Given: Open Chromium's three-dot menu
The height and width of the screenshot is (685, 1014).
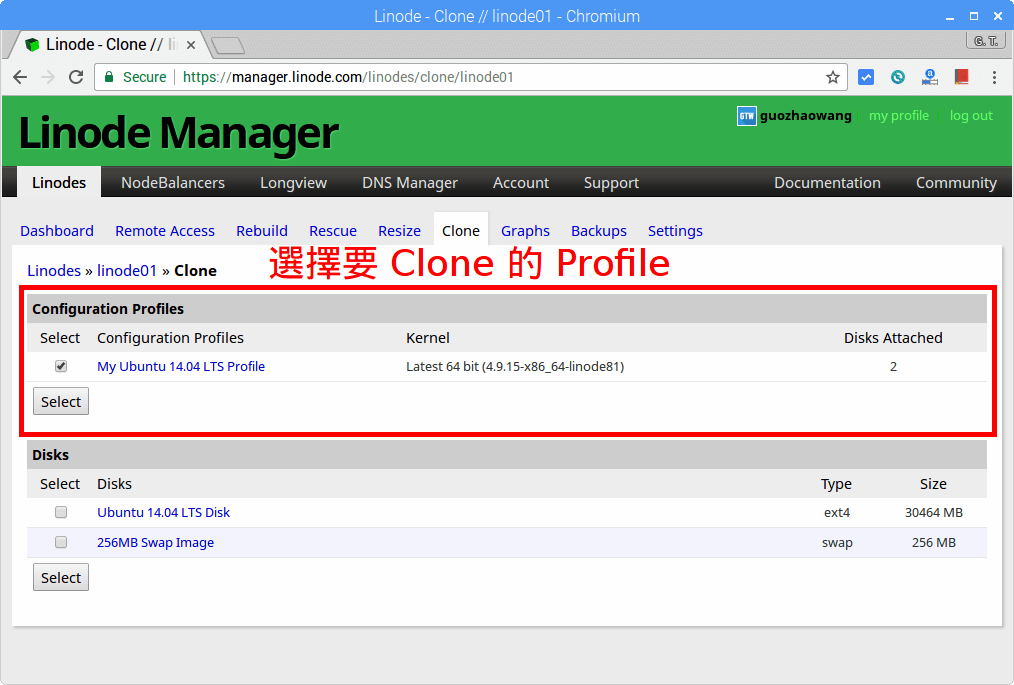Looking at the screenshot, I should (x=994, y=77).
